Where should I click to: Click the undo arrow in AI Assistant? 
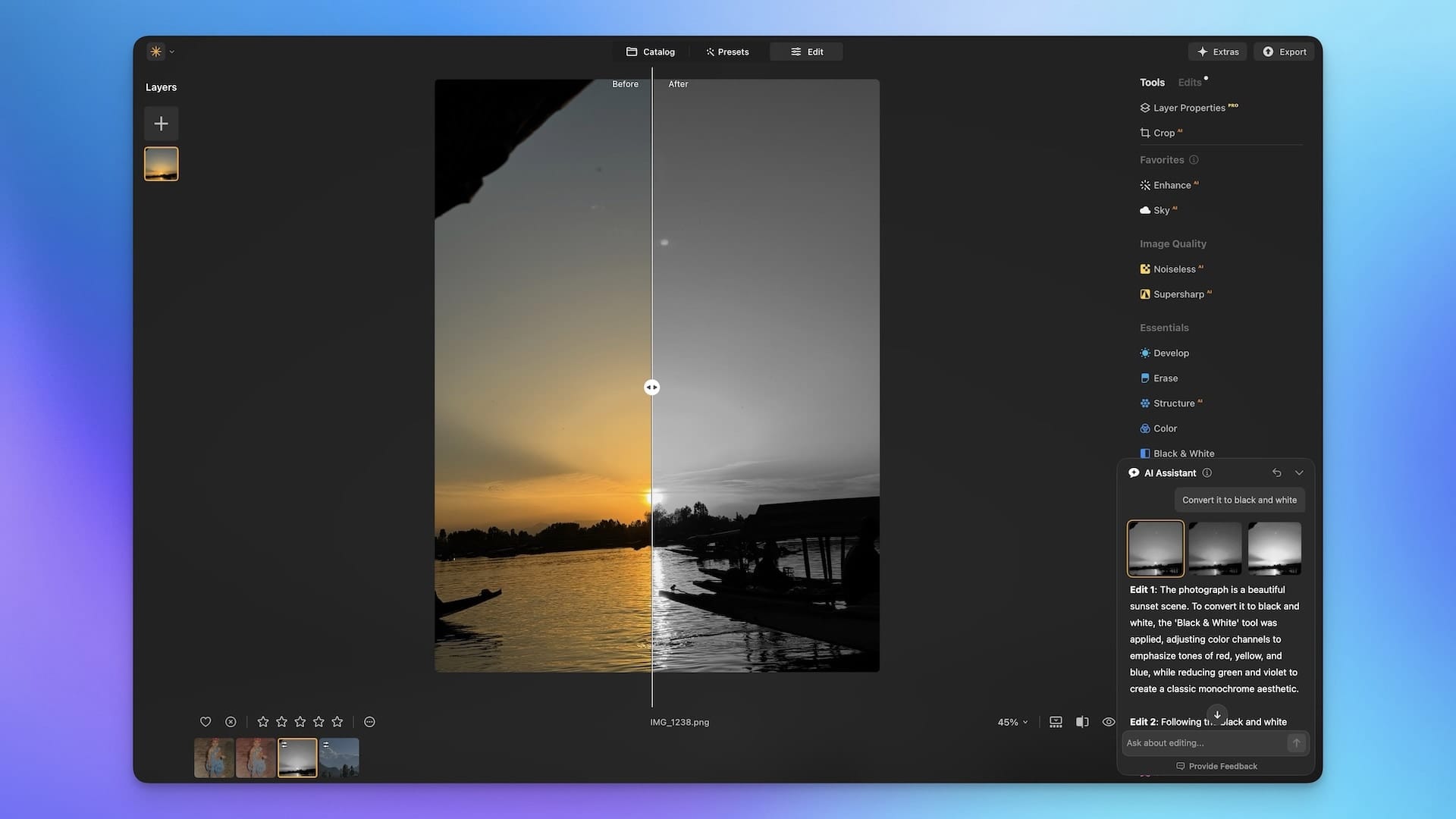click(x=1277, y=473)
